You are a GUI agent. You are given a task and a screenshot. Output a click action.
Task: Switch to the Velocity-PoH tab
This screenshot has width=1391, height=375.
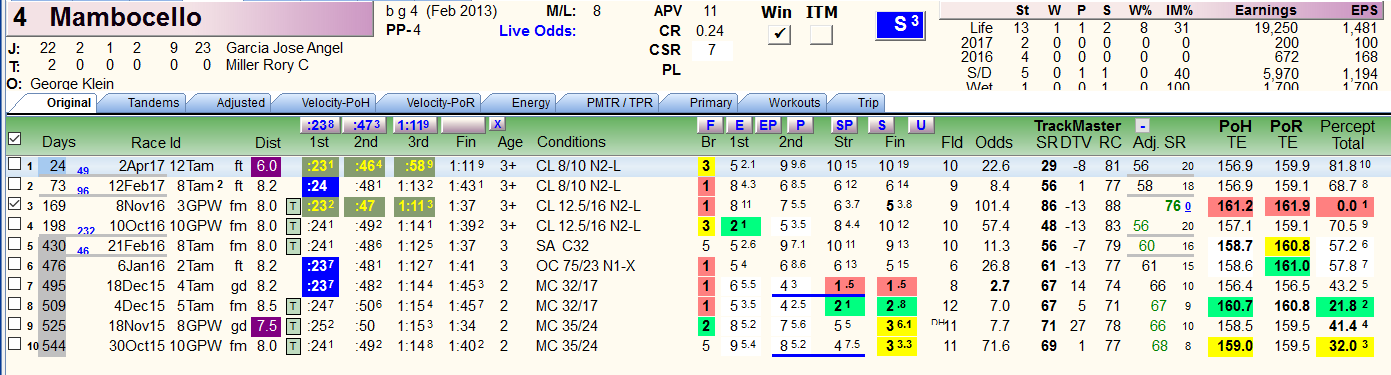tap(323, 103)
